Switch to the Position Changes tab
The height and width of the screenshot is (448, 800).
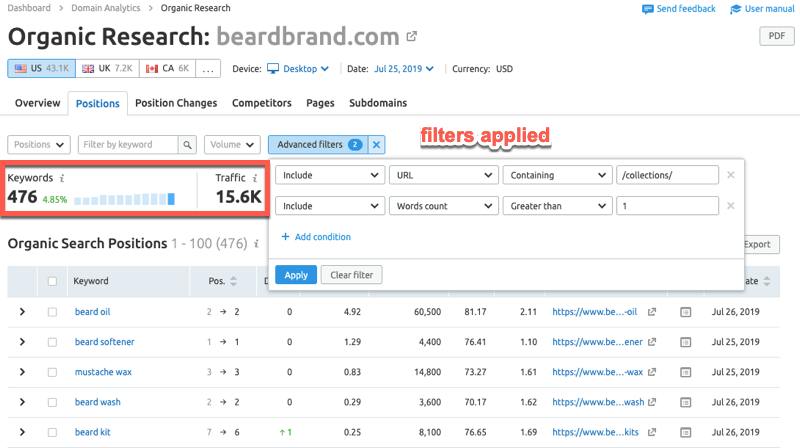[x=175, y=103]
